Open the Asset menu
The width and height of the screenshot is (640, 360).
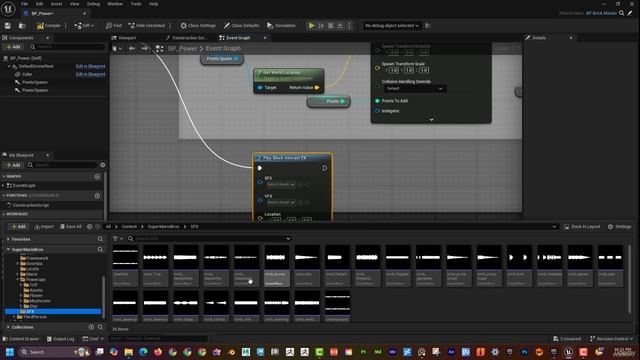[x=56, y=4]
